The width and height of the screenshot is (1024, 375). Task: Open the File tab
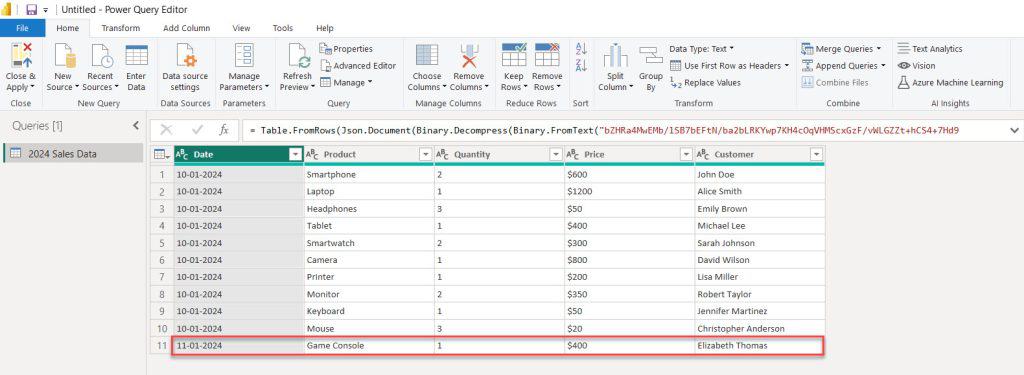click(x=22, y=28)
